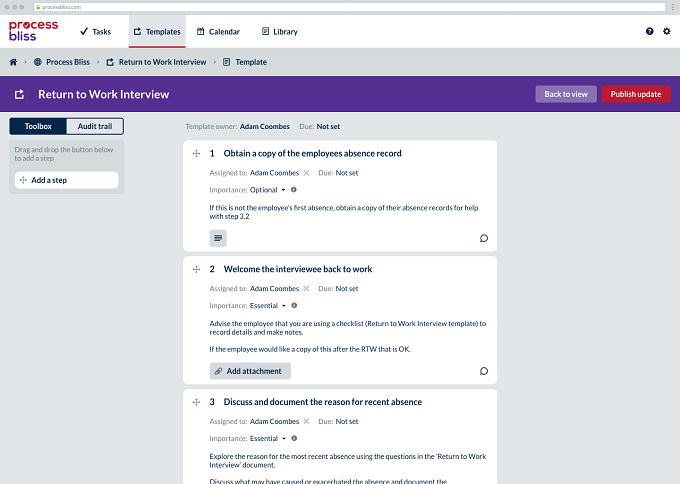Click the text description icon in step 1
This screenshot has height=484, width=680.
click(218, 238)
